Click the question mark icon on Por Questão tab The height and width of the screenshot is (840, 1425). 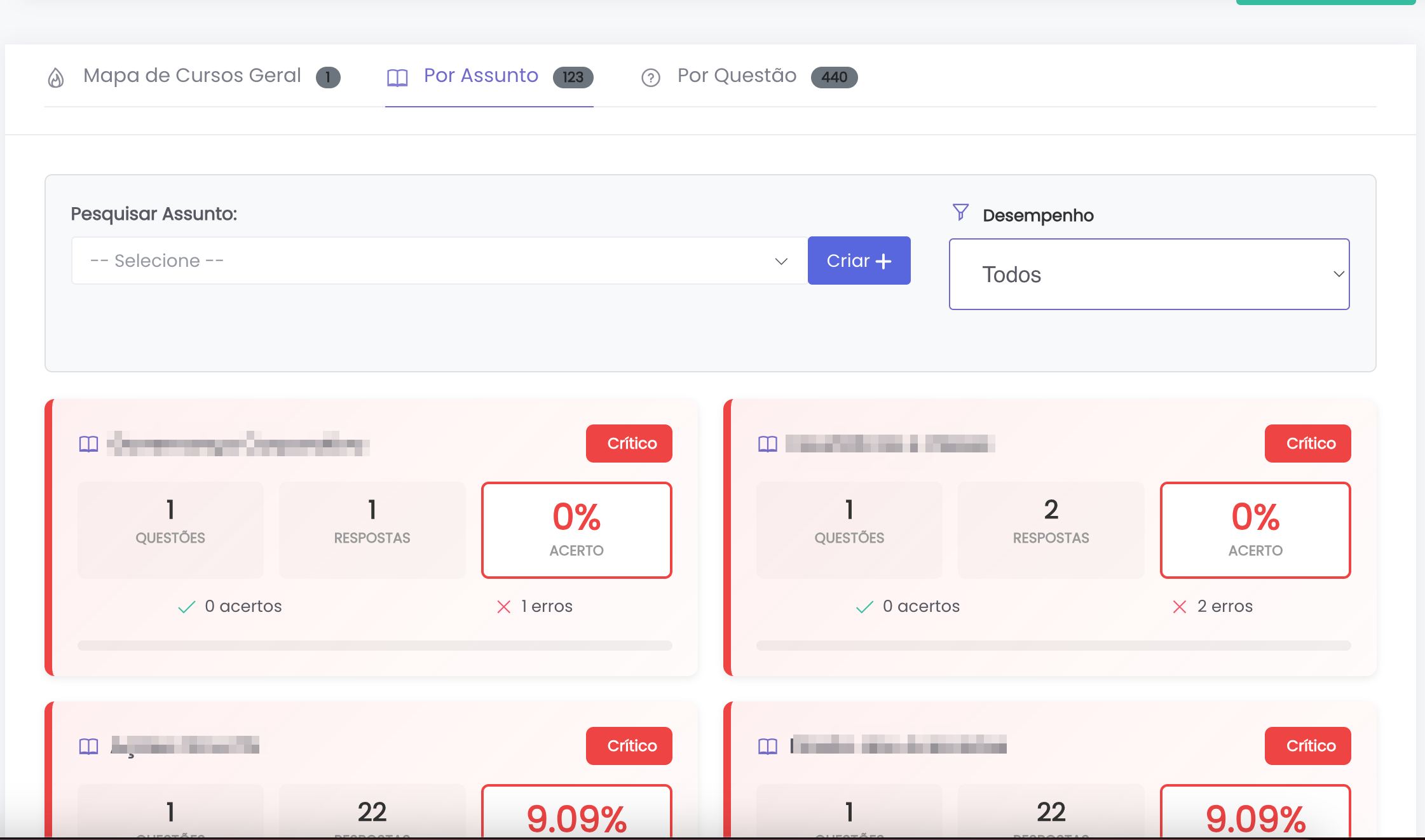click(650, 78)
